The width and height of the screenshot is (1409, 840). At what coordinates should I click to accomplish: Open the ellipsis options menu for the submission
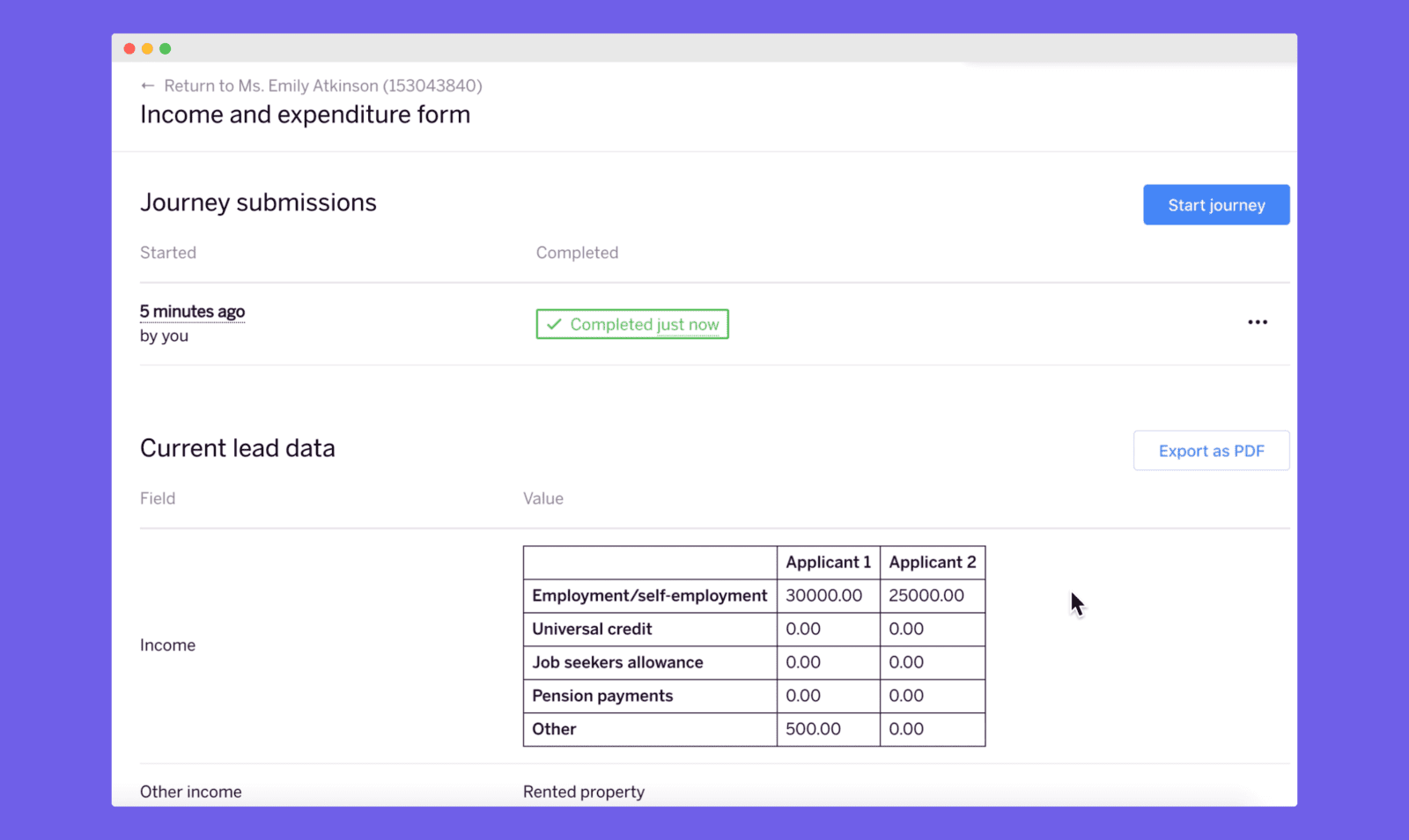1258,322
